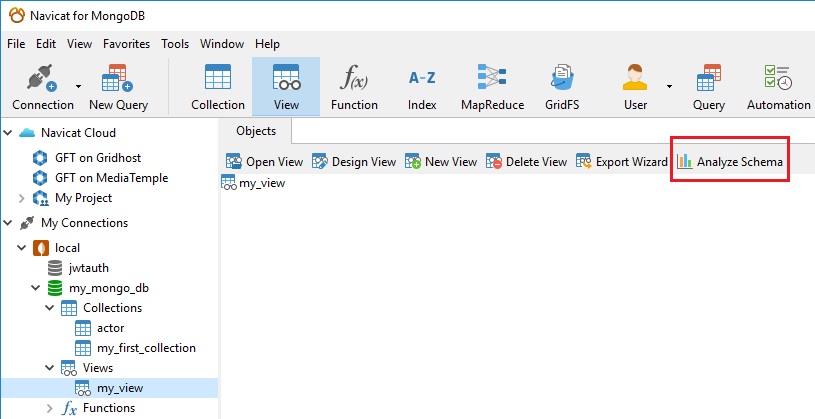Click the Analyze Schema button

(729, 162)
